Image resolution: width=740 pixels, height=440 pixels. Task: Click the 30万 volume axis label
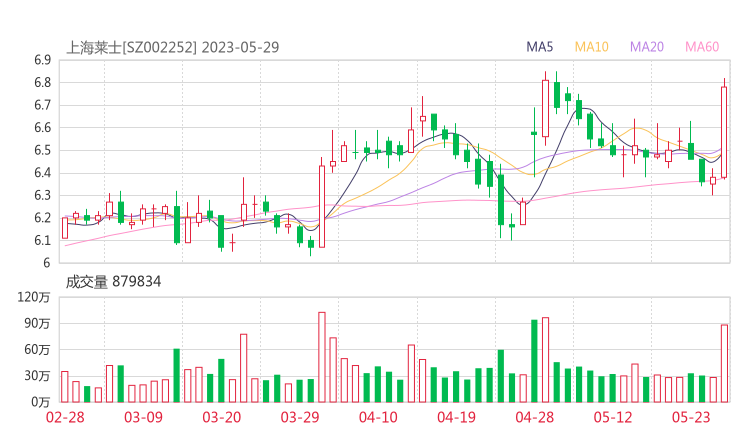tap(37, 376)
